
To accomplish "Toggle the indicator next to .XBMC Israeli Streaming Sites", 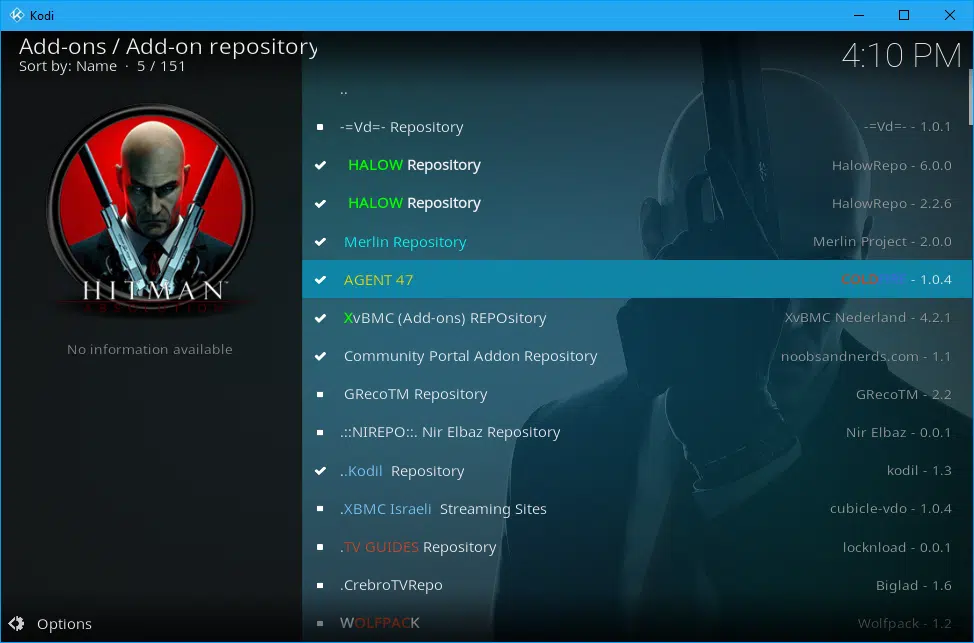I will (319, 509).
